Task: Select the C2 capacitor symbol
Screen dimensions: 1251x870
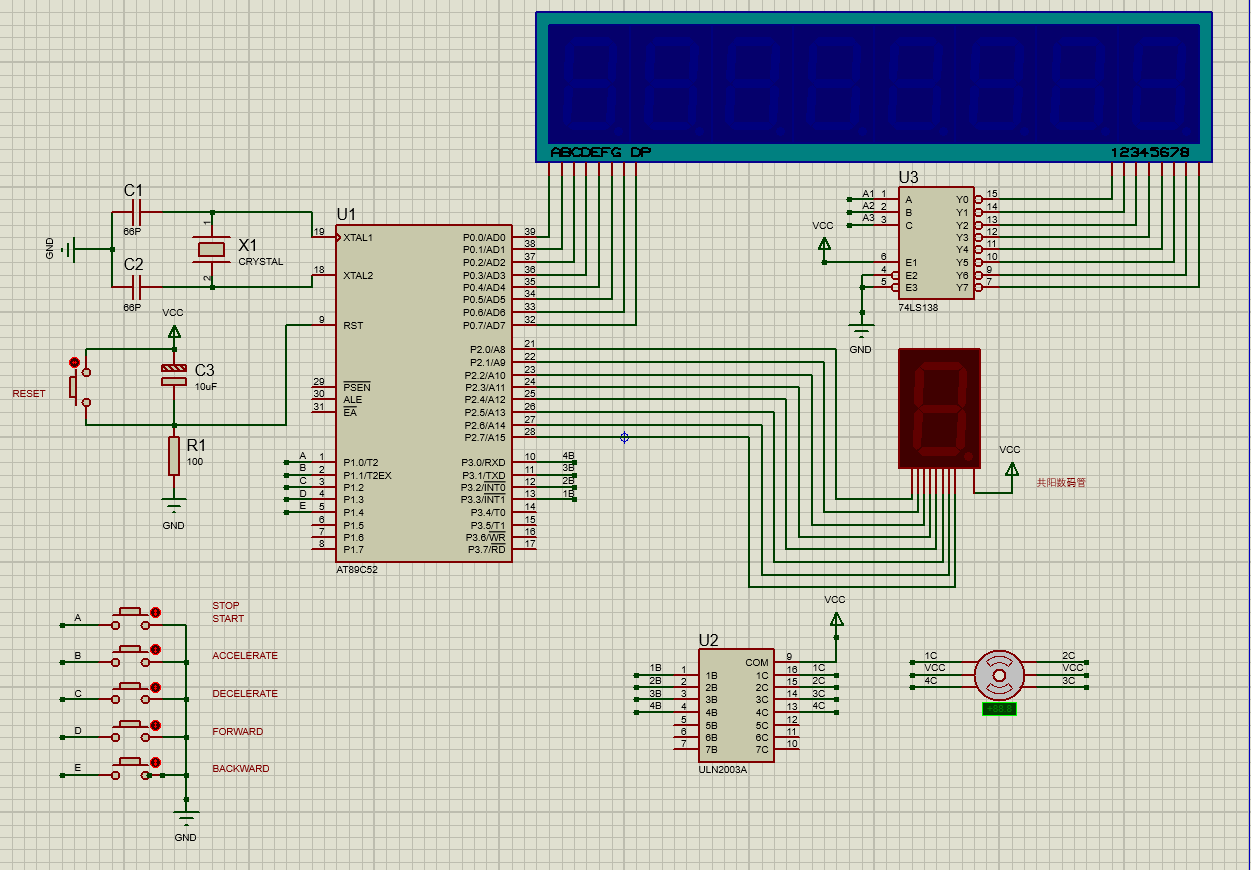Action: tap(137, 288)
